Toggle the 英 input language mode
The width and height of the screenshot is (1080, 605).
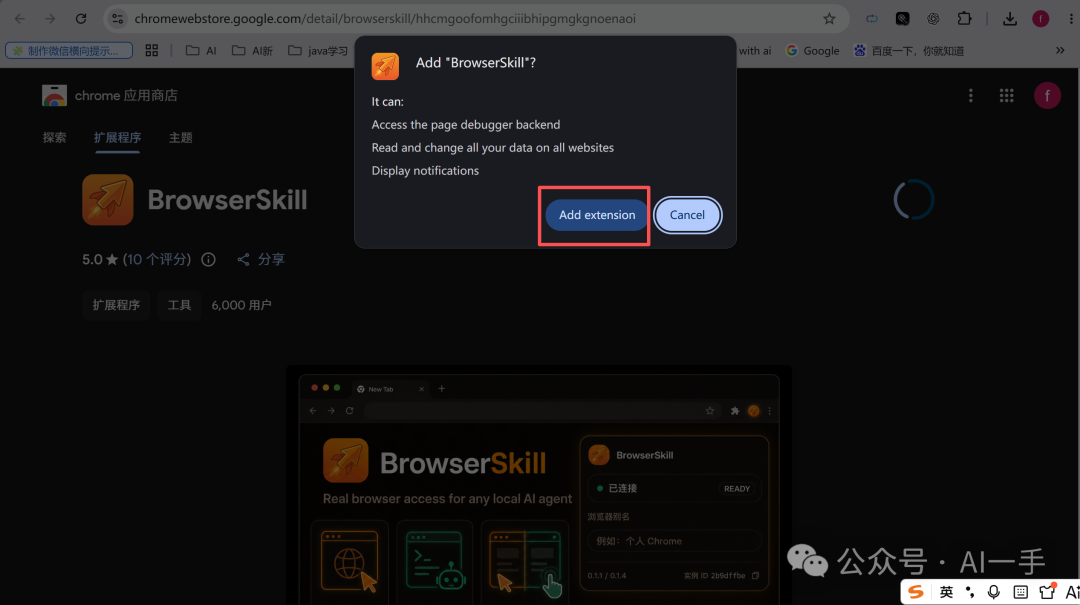tap(946, 592)
